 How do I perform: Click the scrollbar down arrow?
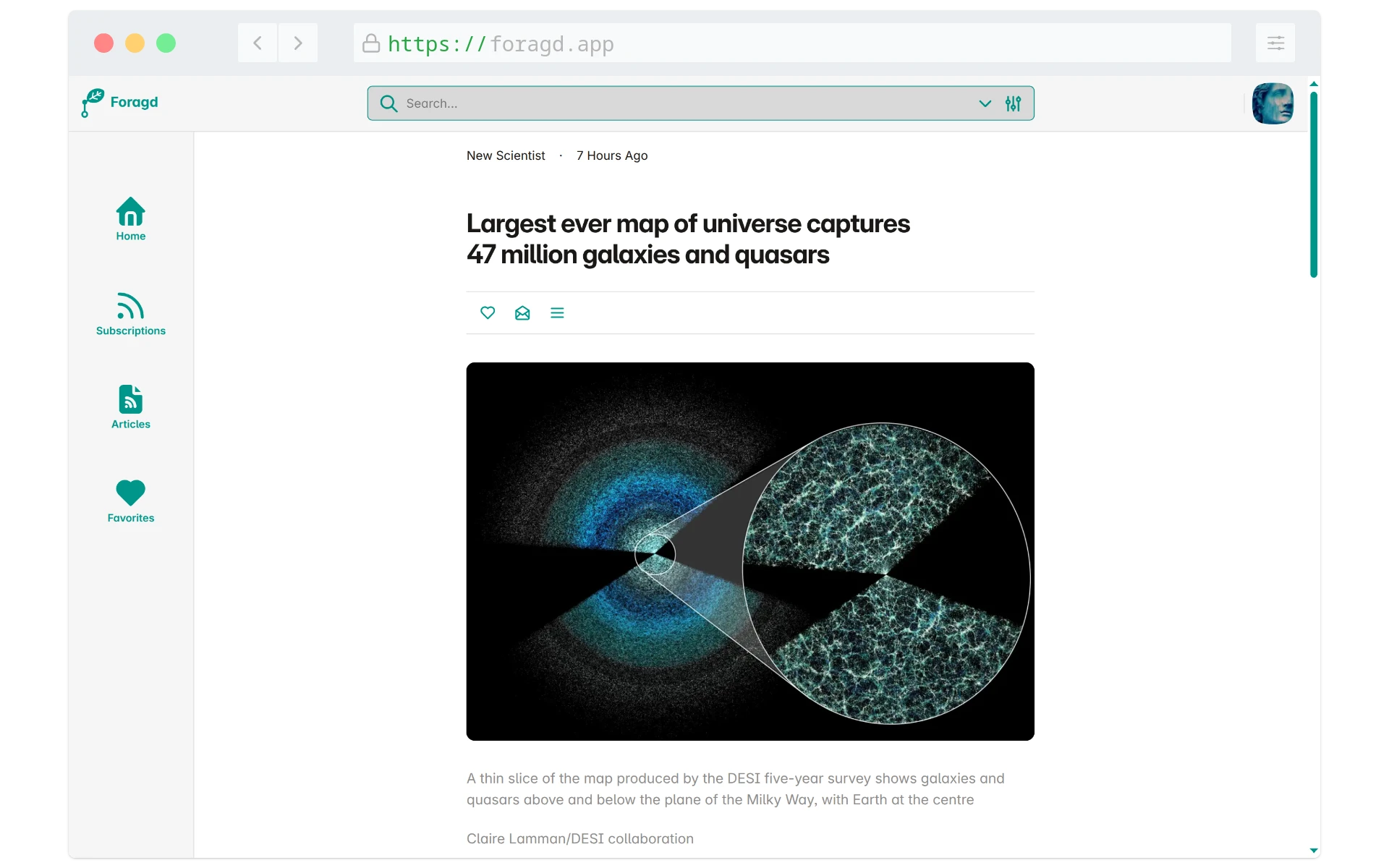[1314, 851]
